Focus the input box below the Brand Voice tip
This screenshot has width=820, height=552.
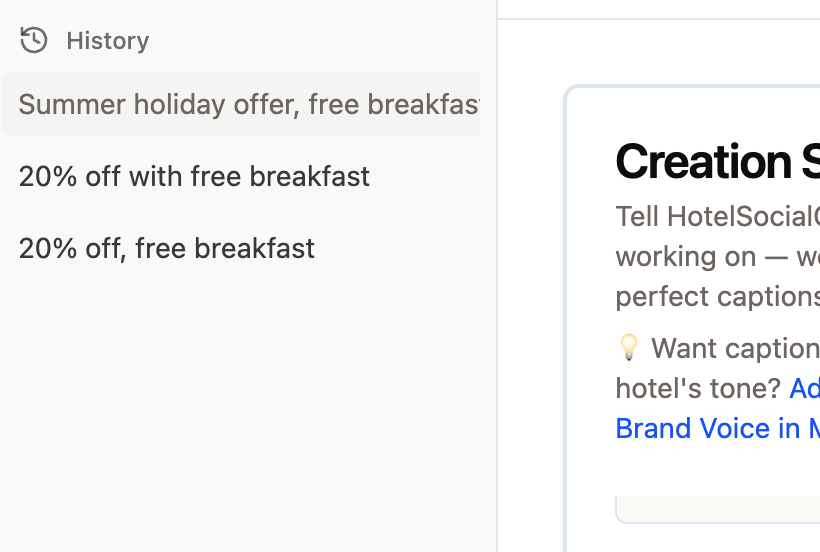tap(720, 508)
